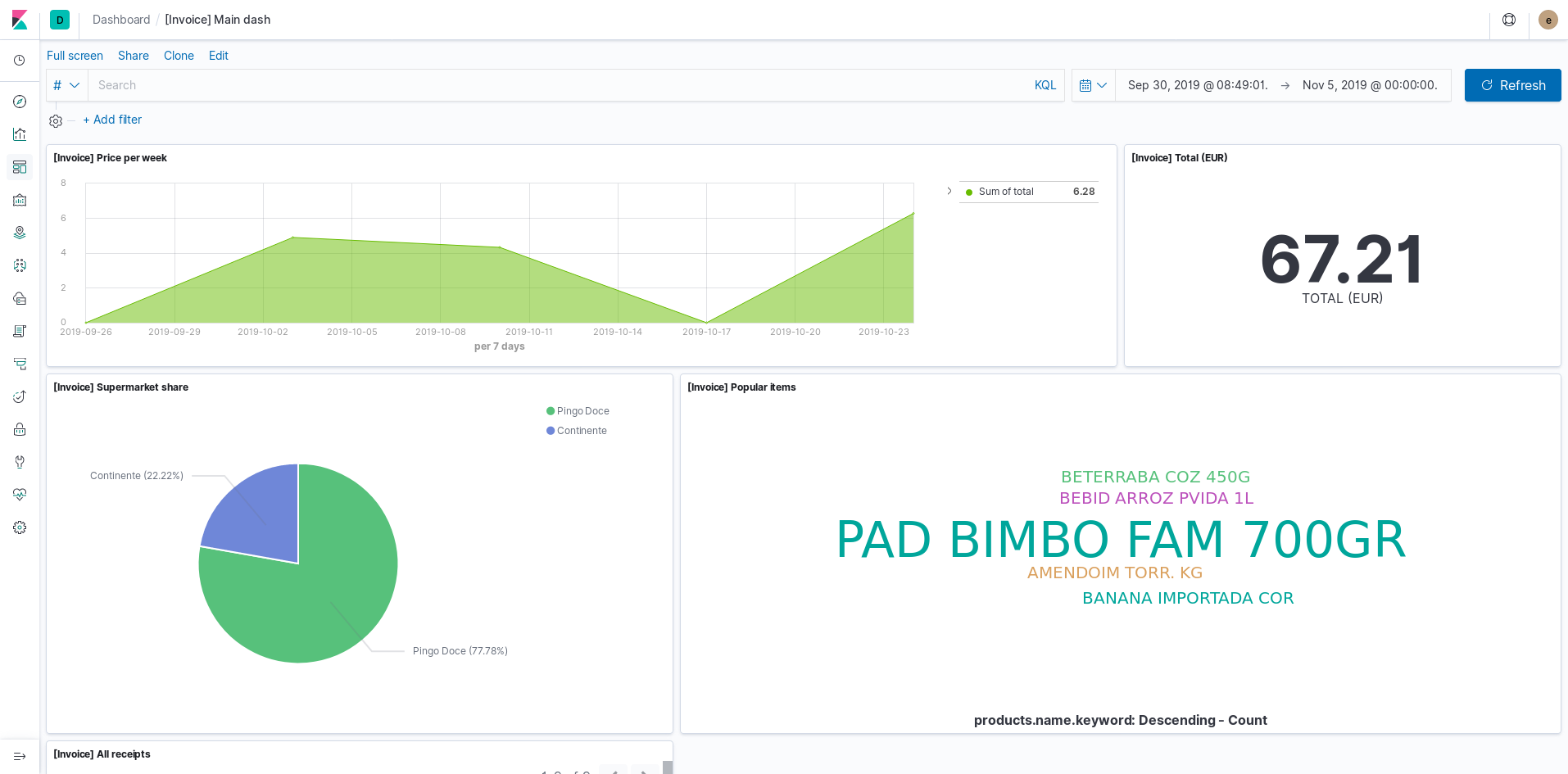Open SIEM from the sidebar lock icon
The image size is (1568, 774).
point(20,429)
